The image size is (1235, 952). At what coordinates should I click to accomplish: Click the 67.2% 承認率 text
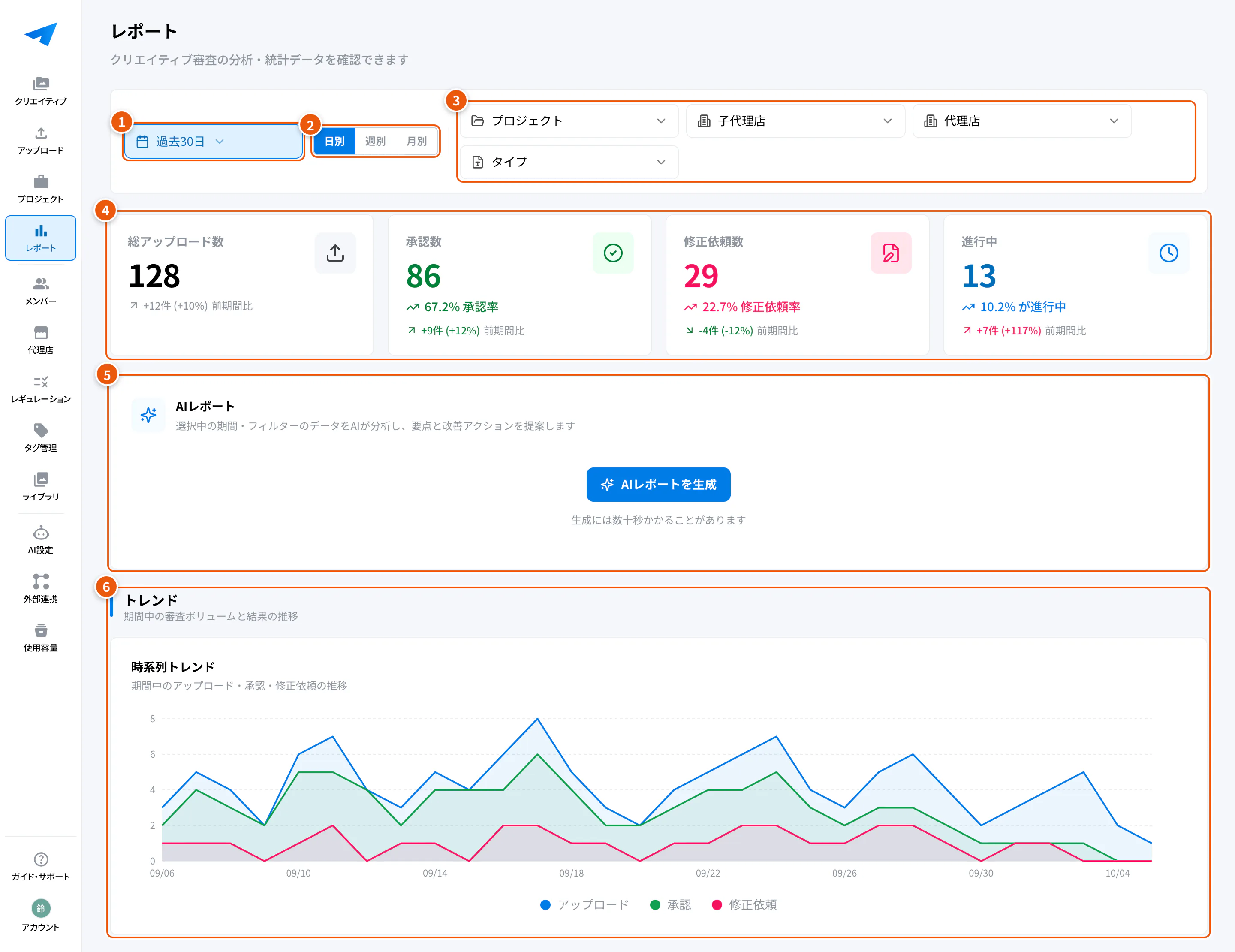(x=461, y=307)
